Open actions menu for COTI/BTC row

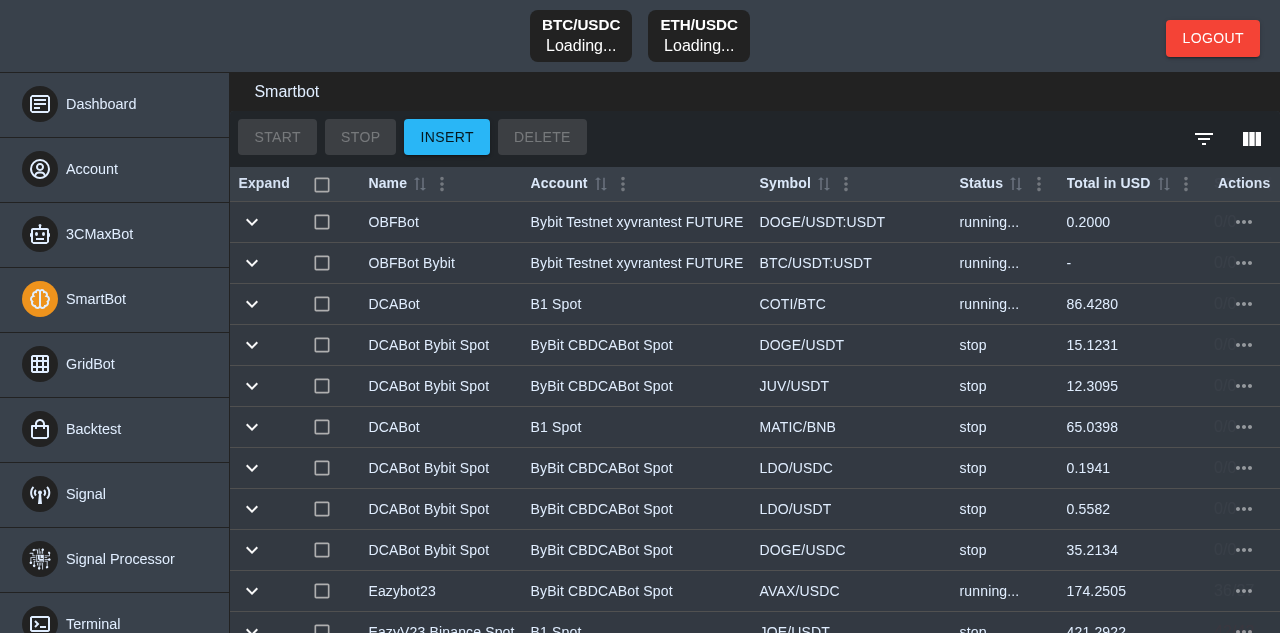(x=1244, y=304)
